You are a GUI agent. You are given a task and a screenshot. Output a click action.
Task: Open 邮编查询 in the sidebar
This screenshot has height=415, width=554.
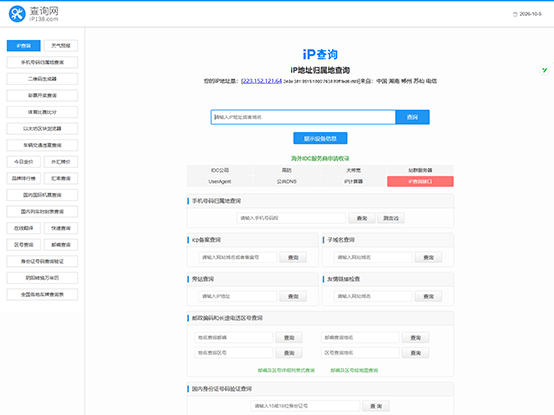[x=61, y=245]
